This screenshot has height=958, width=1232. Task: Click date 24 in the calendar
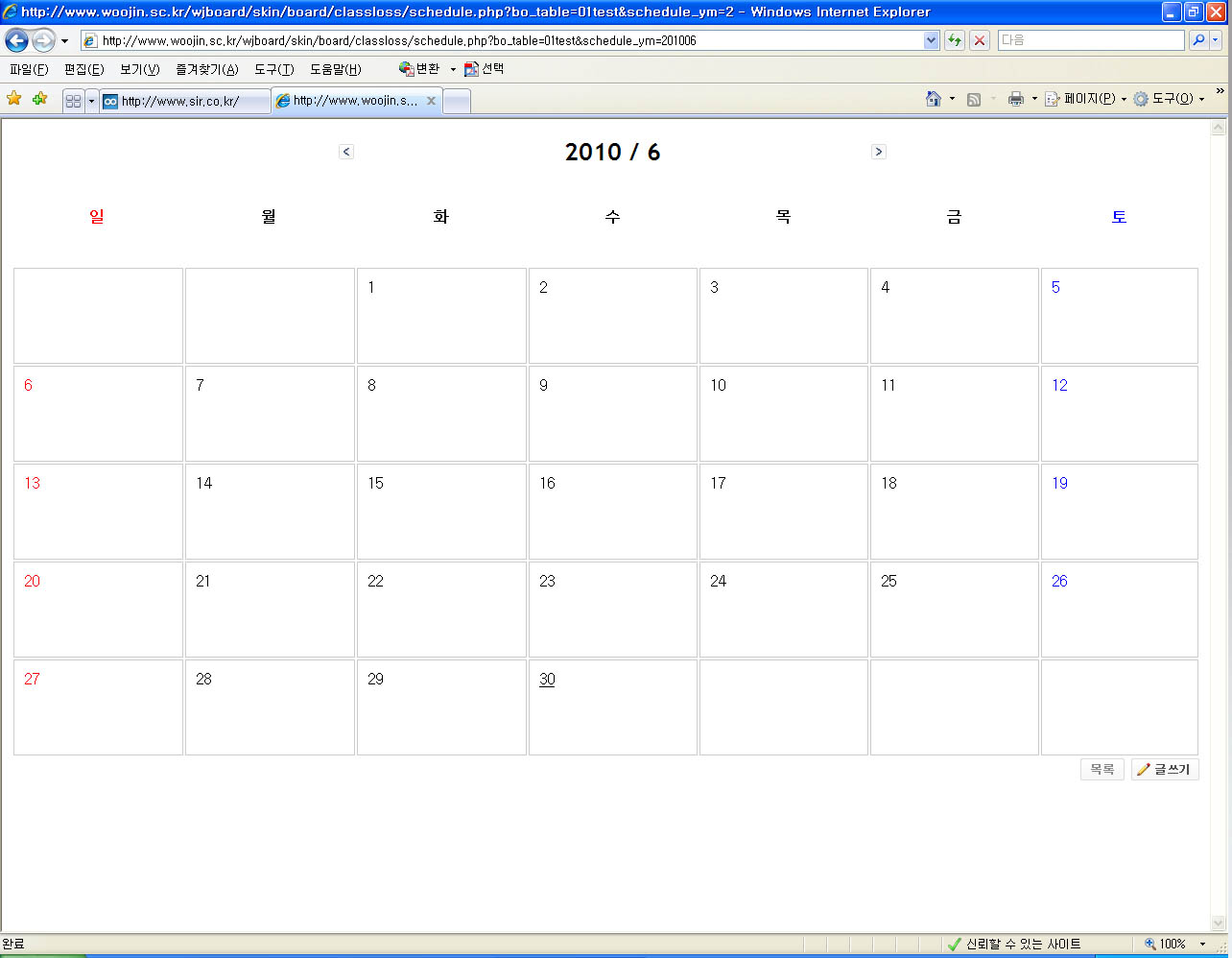coord(718,581)
